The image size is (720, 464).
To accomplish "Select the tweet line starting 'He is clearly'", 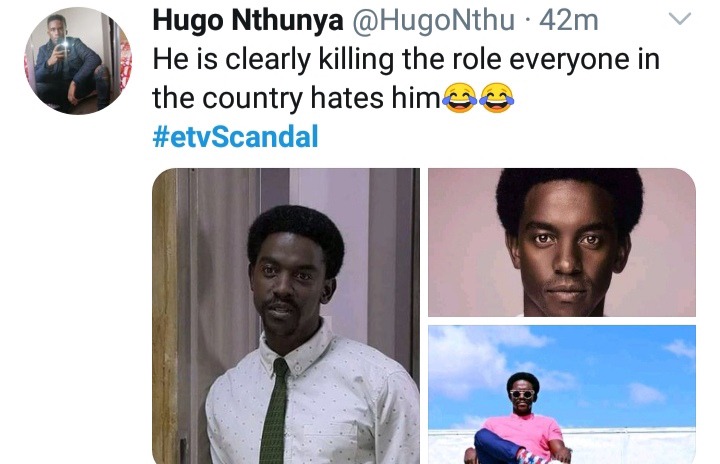I will pyautogui.click(x=406, y=60).
